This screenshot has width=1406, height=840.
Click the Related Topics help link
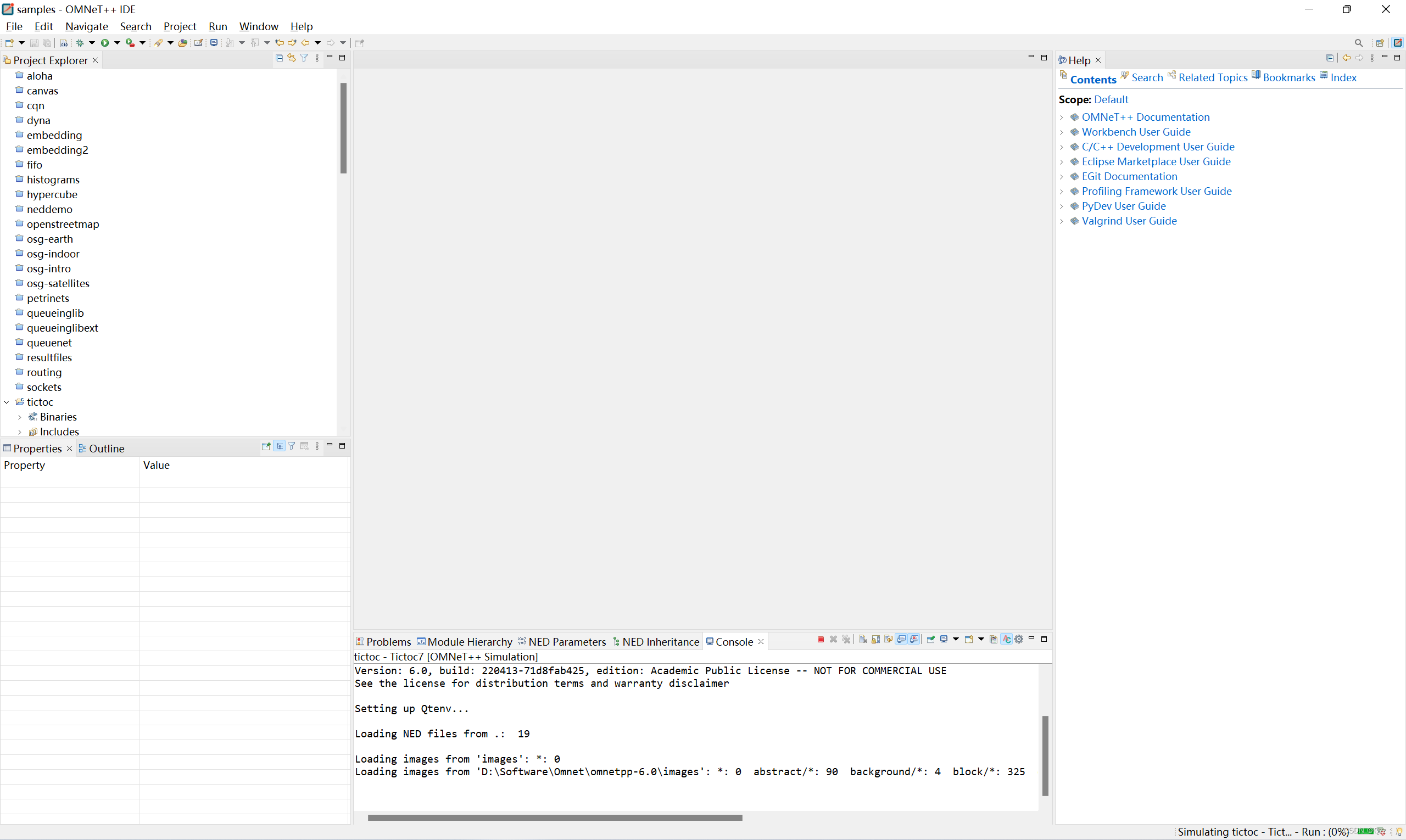coord(1212,78)
